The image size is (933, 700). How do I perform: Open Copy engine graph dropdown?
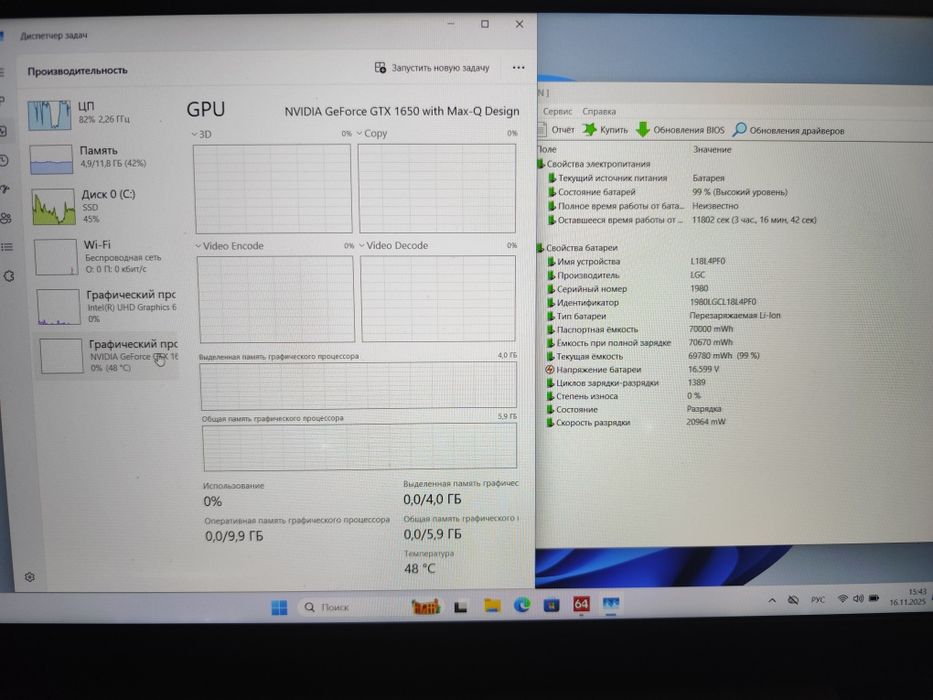(x=372, y=133)
